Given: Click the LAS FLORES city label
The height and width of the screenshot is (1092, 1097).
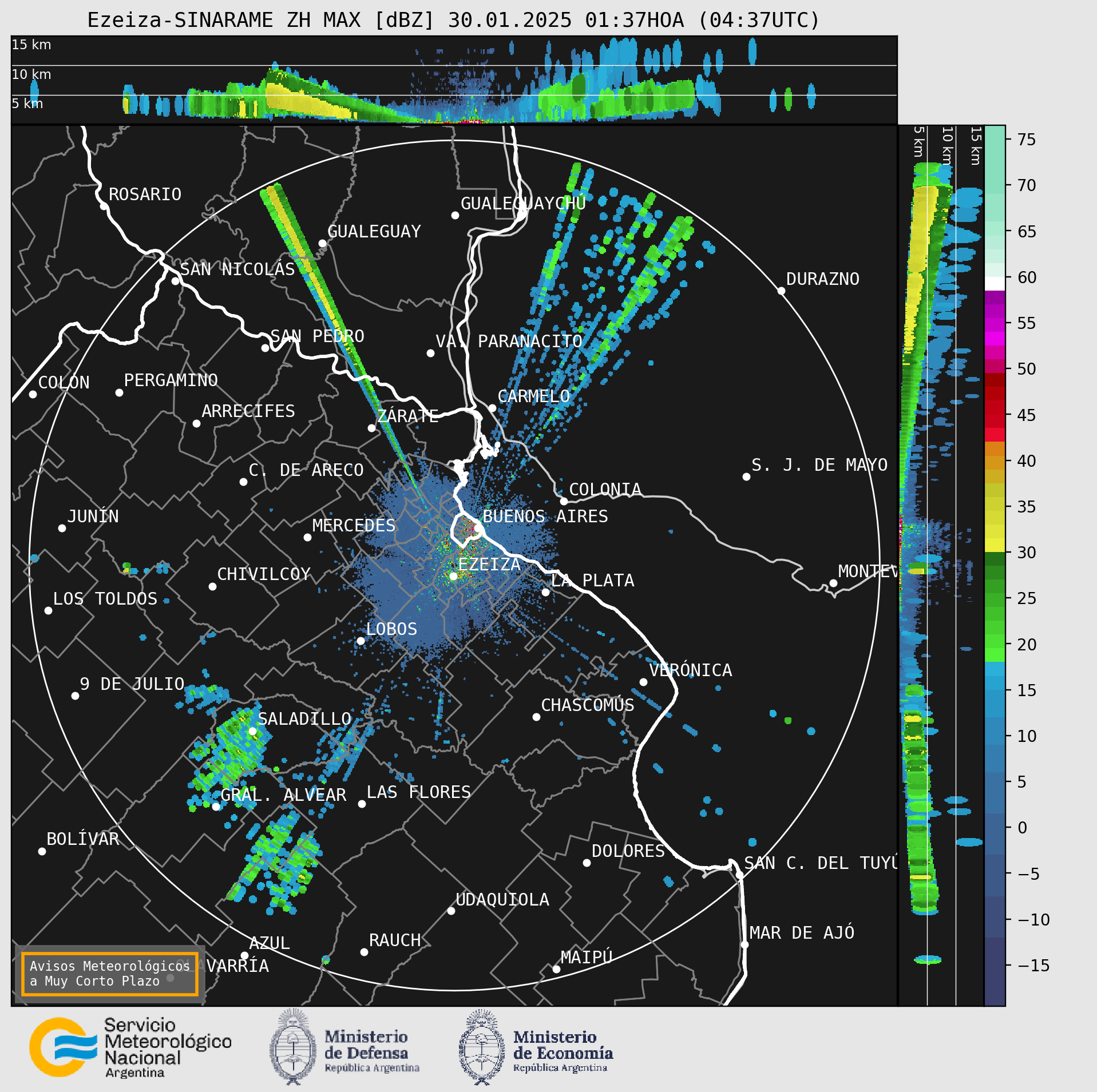Looking at the screenshot, I should (x=418, y=792).
